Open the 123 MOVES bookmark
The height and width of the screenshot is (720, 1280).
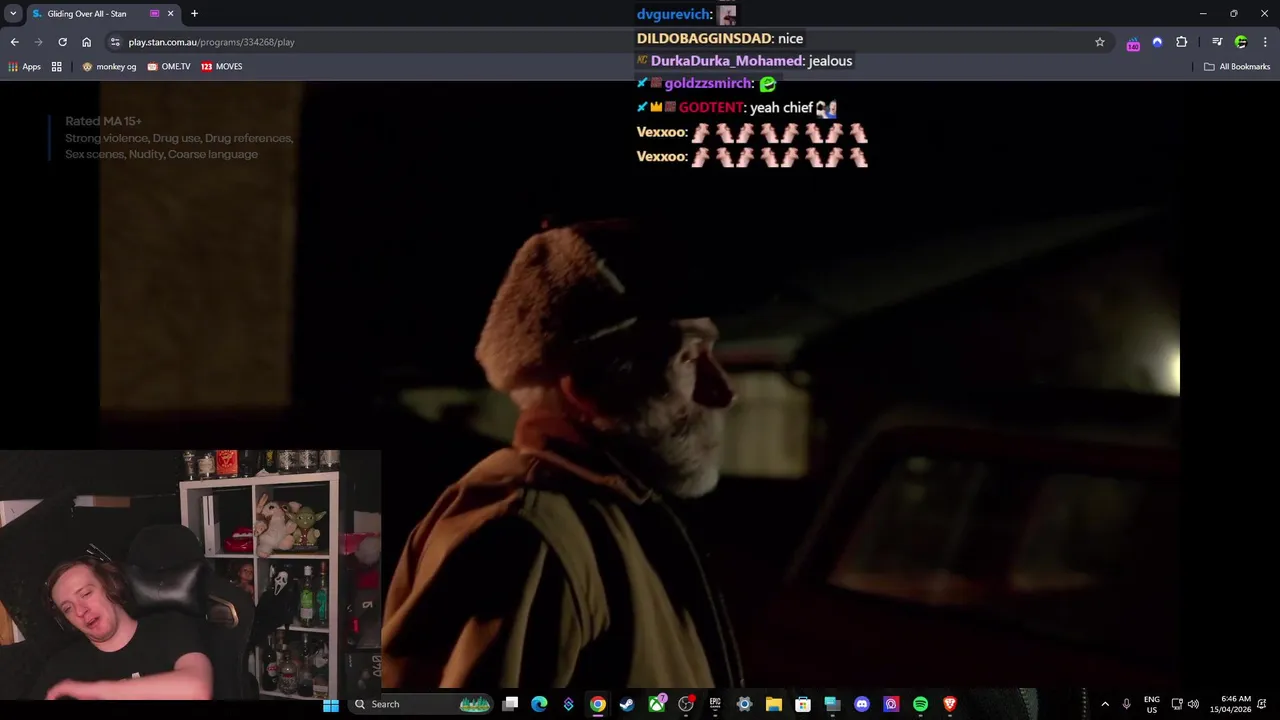coord(222,67)
